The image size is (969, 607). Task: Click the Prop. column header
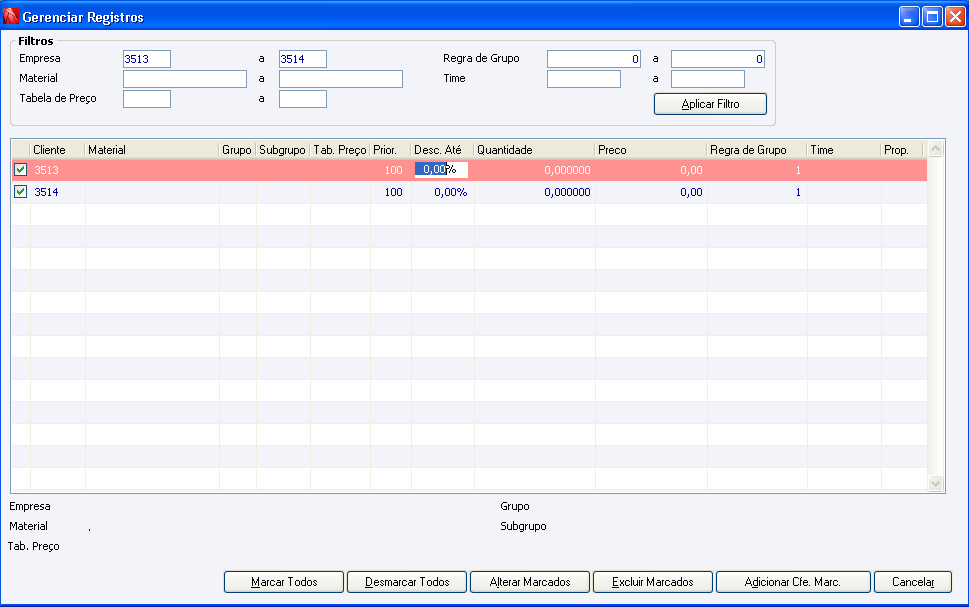[902, 150]
